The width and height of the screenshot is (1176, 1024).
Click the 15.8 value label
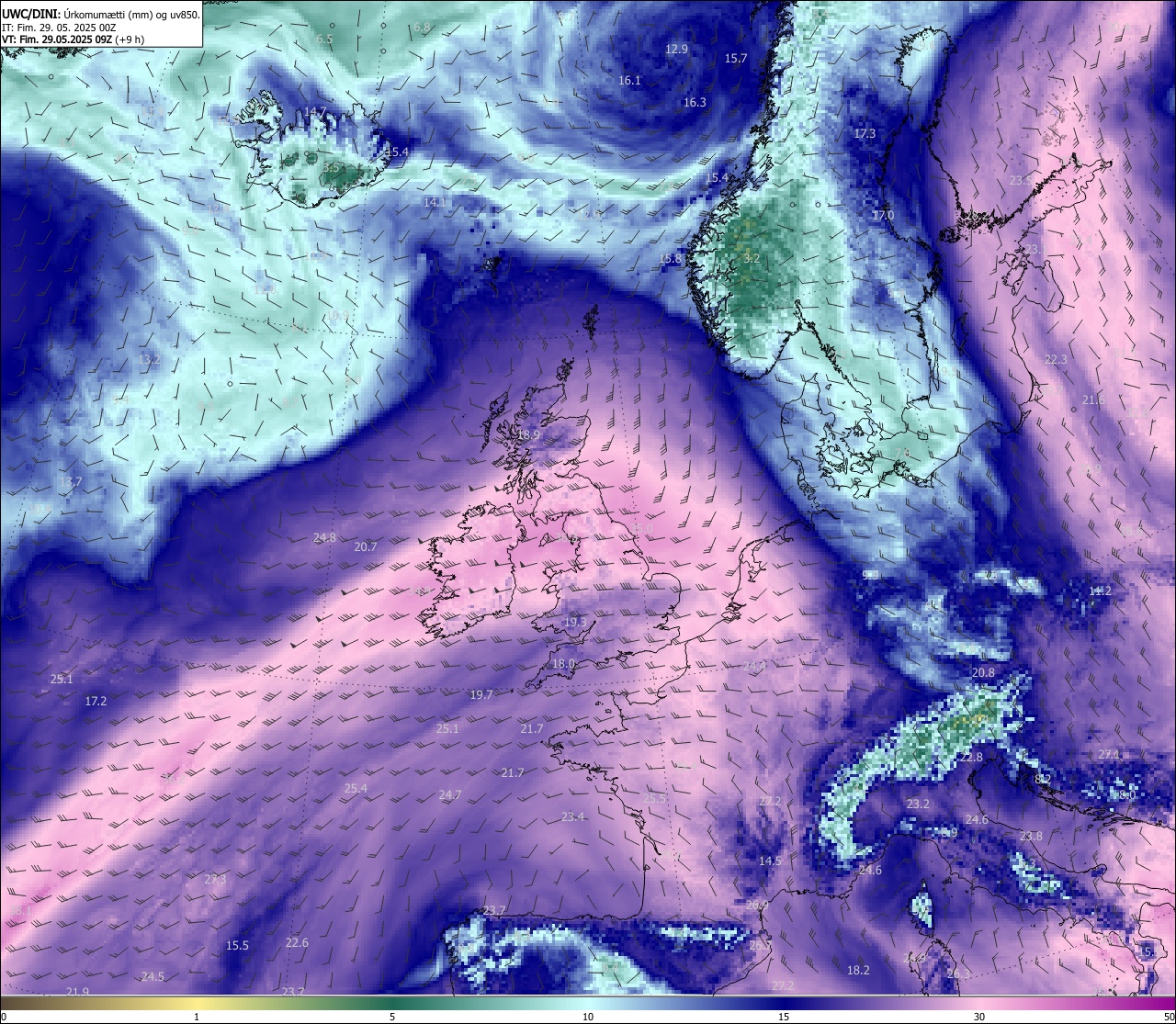pos(670,260)
